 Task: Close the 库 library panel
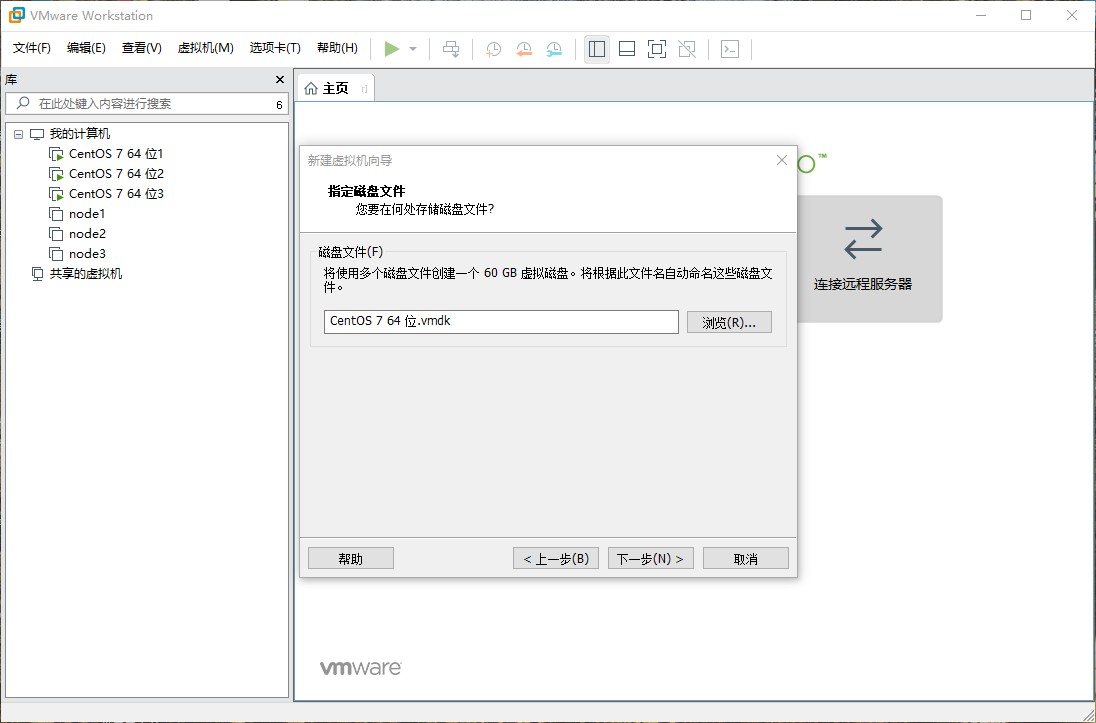pos(280,80)
